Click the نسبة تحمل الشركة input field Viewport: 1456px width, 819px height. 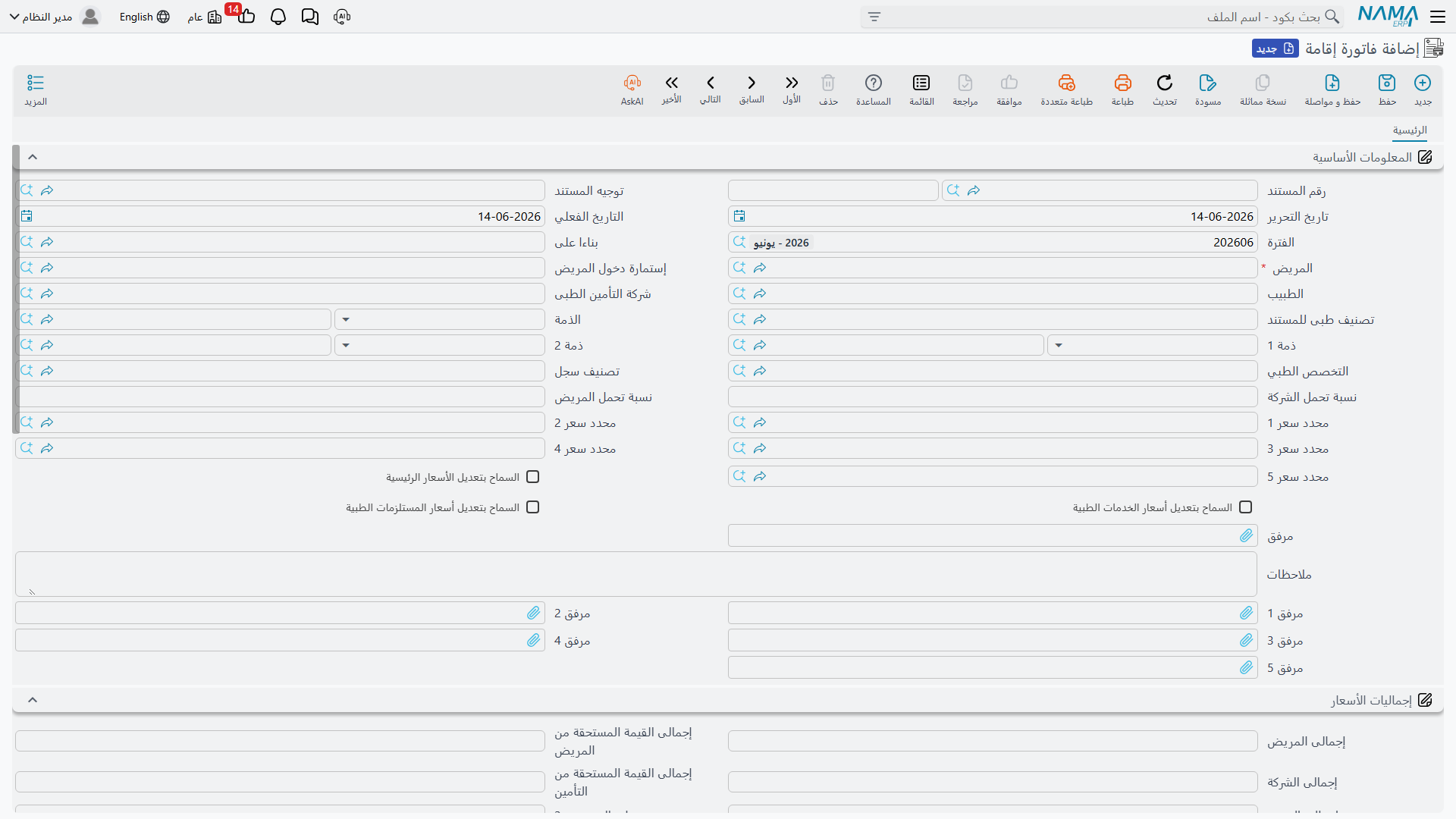[993, 397]
